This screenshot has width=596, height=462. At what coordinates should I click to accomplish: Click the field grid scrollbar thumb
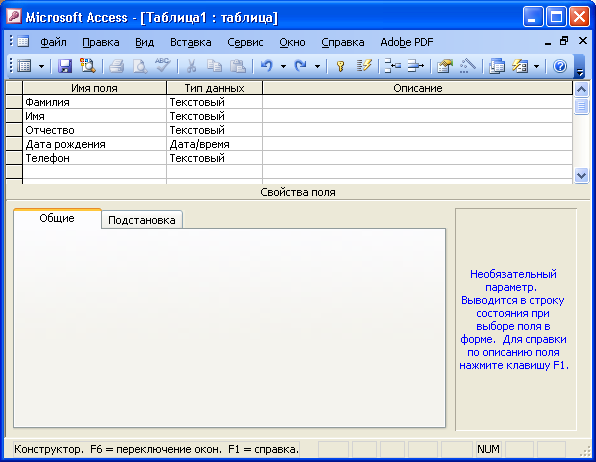click(581, 106)
